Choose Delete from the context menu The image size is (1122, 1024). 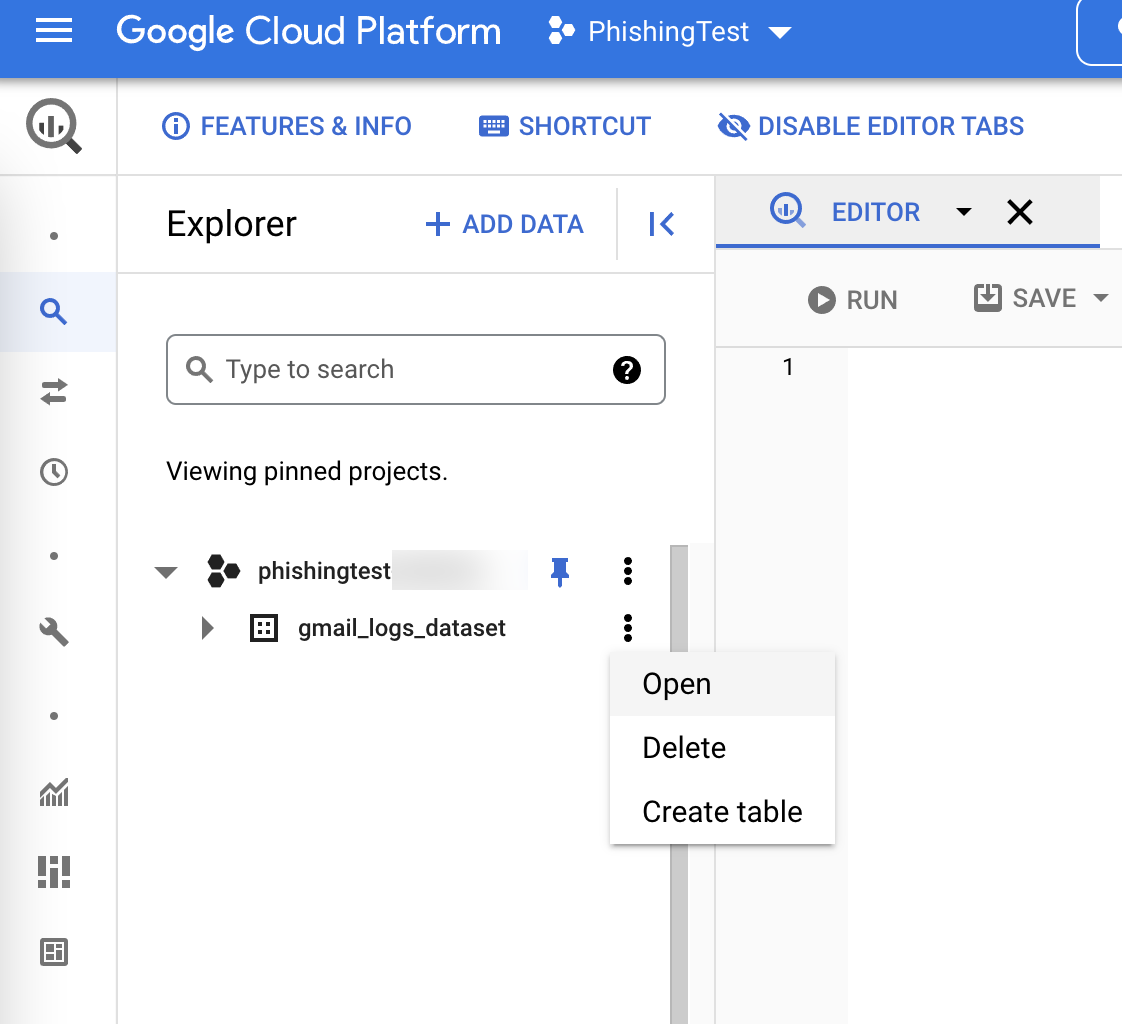(x=722, y=748)
